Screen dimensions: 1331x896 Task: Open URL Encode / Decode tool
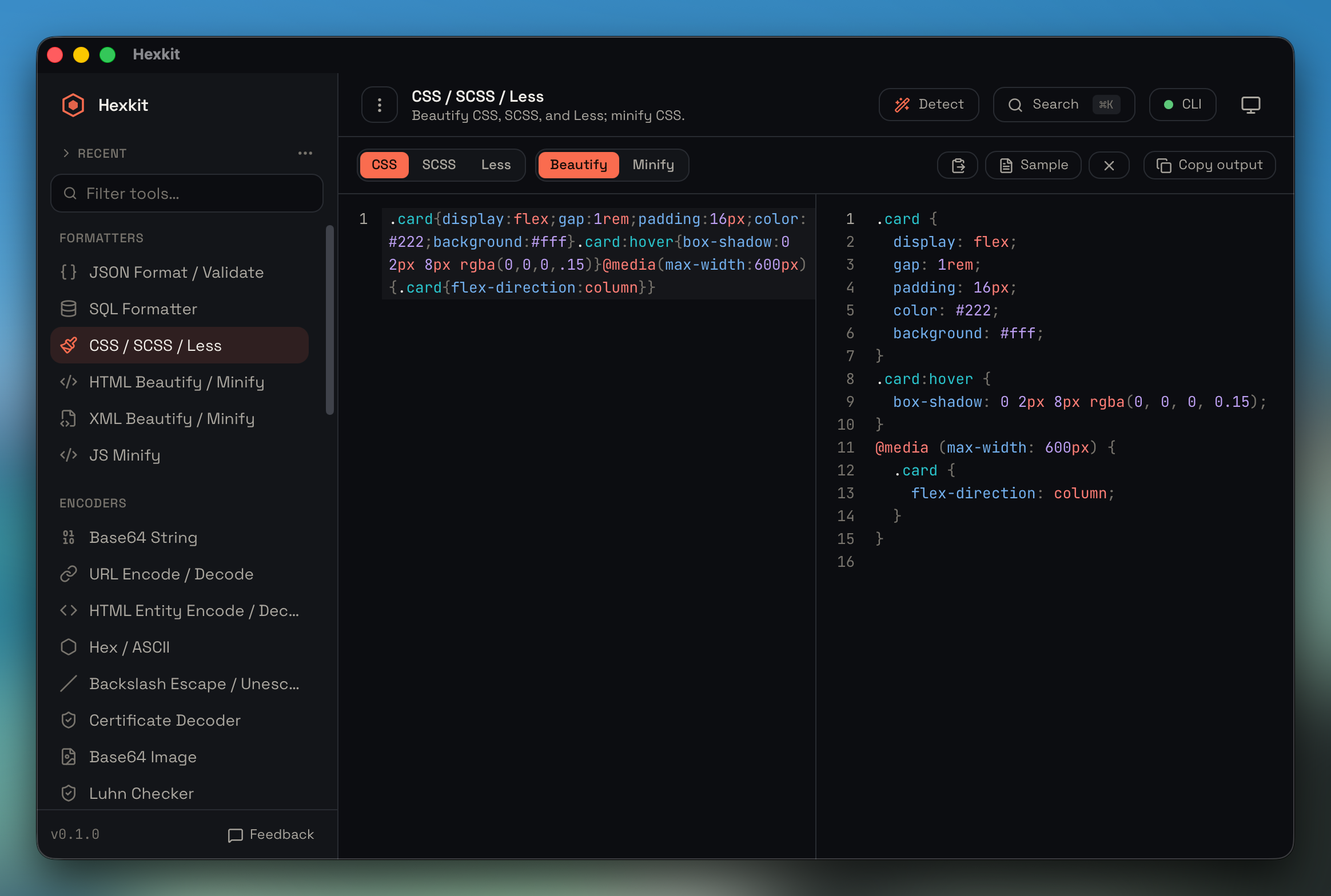(x=180, y=574)
